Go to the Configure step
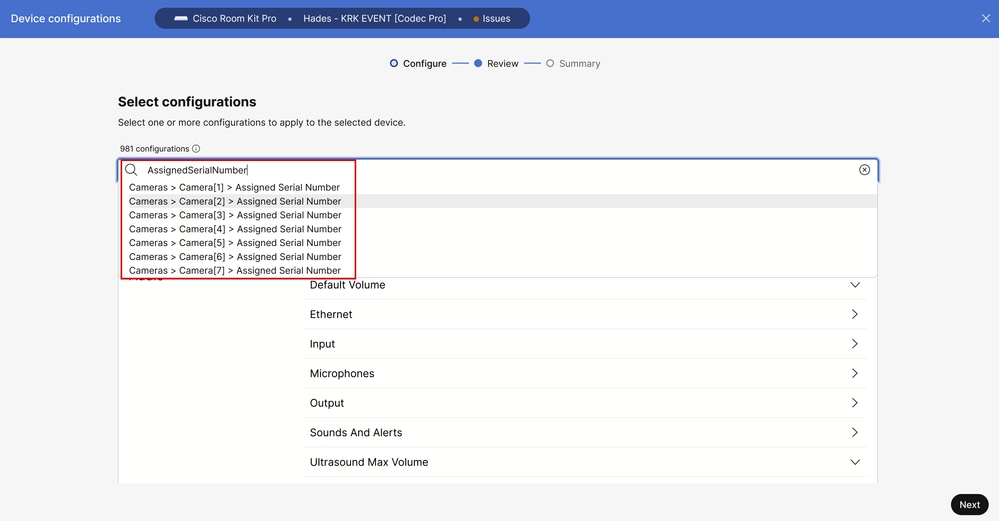 [x=418, y=64]
